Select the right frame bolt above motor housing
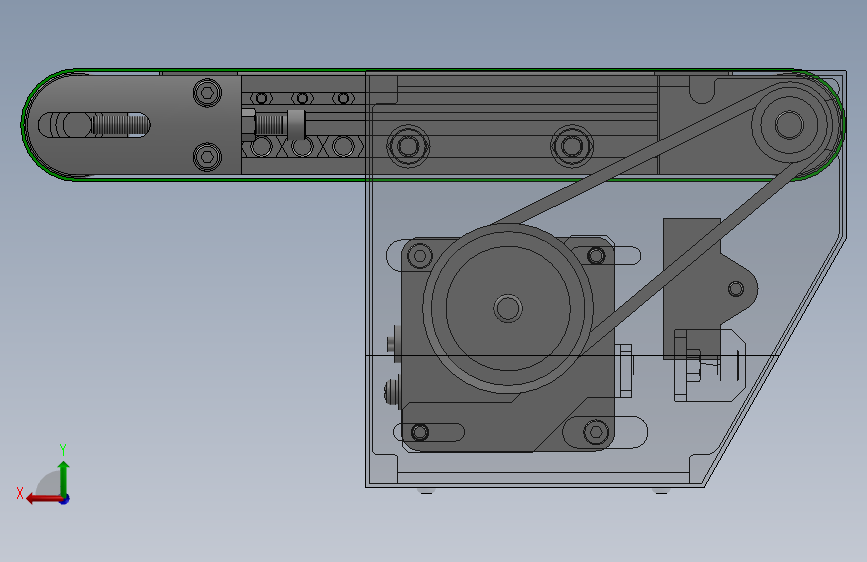 [x=571, y=147]
